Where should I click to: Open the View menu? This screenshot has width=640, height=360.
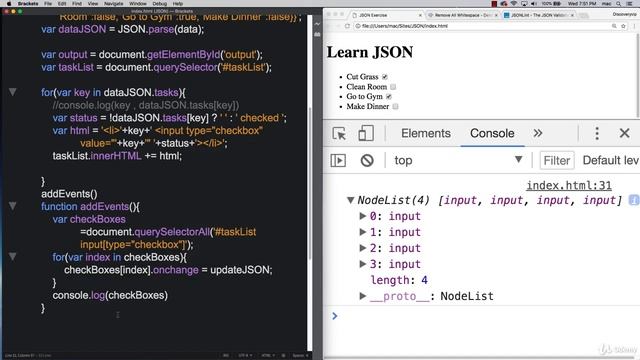[x=93, y=3]
